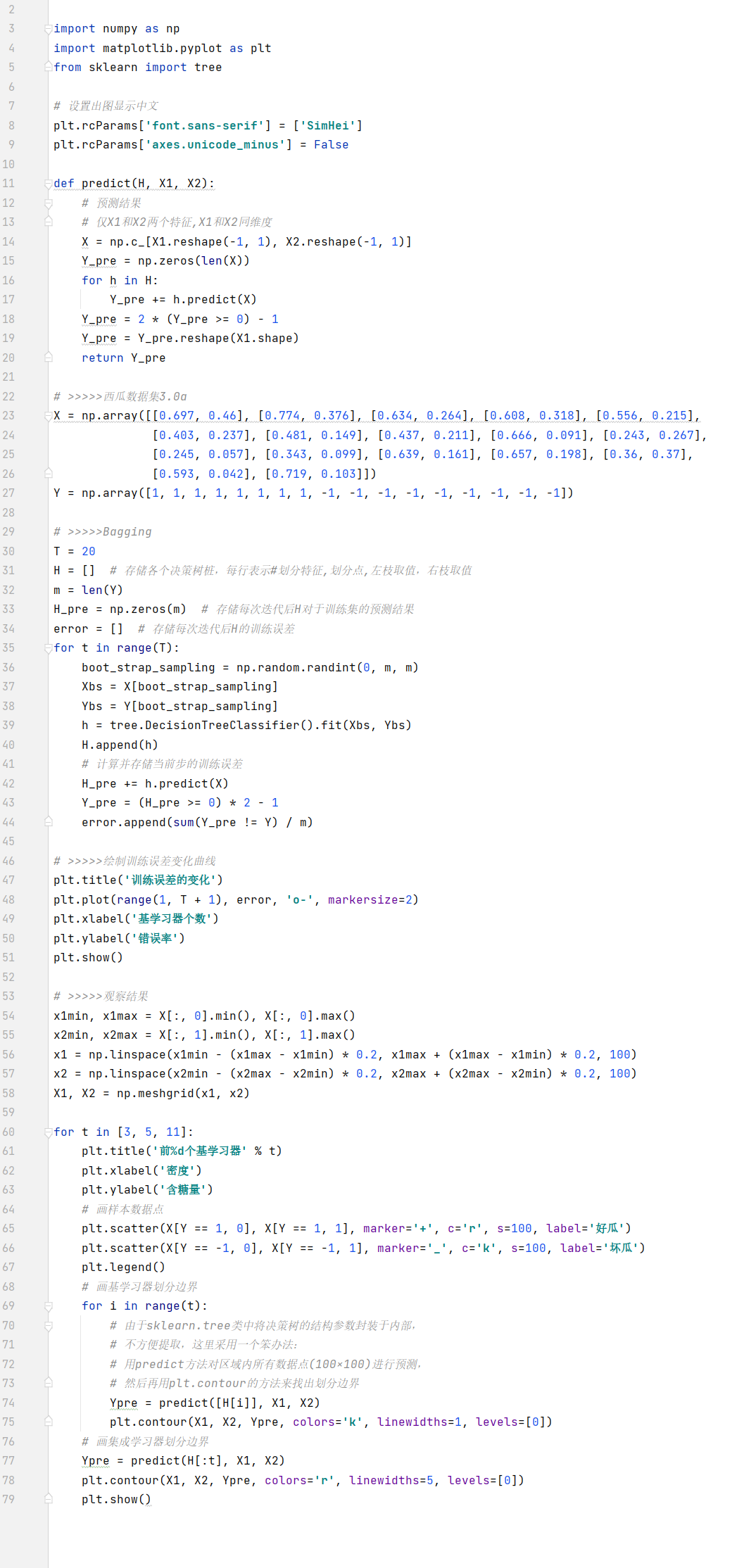This screenshot has width=744, height=1568.
Task: Click label='坏瓜' argument
Action: coord(600,1248)
